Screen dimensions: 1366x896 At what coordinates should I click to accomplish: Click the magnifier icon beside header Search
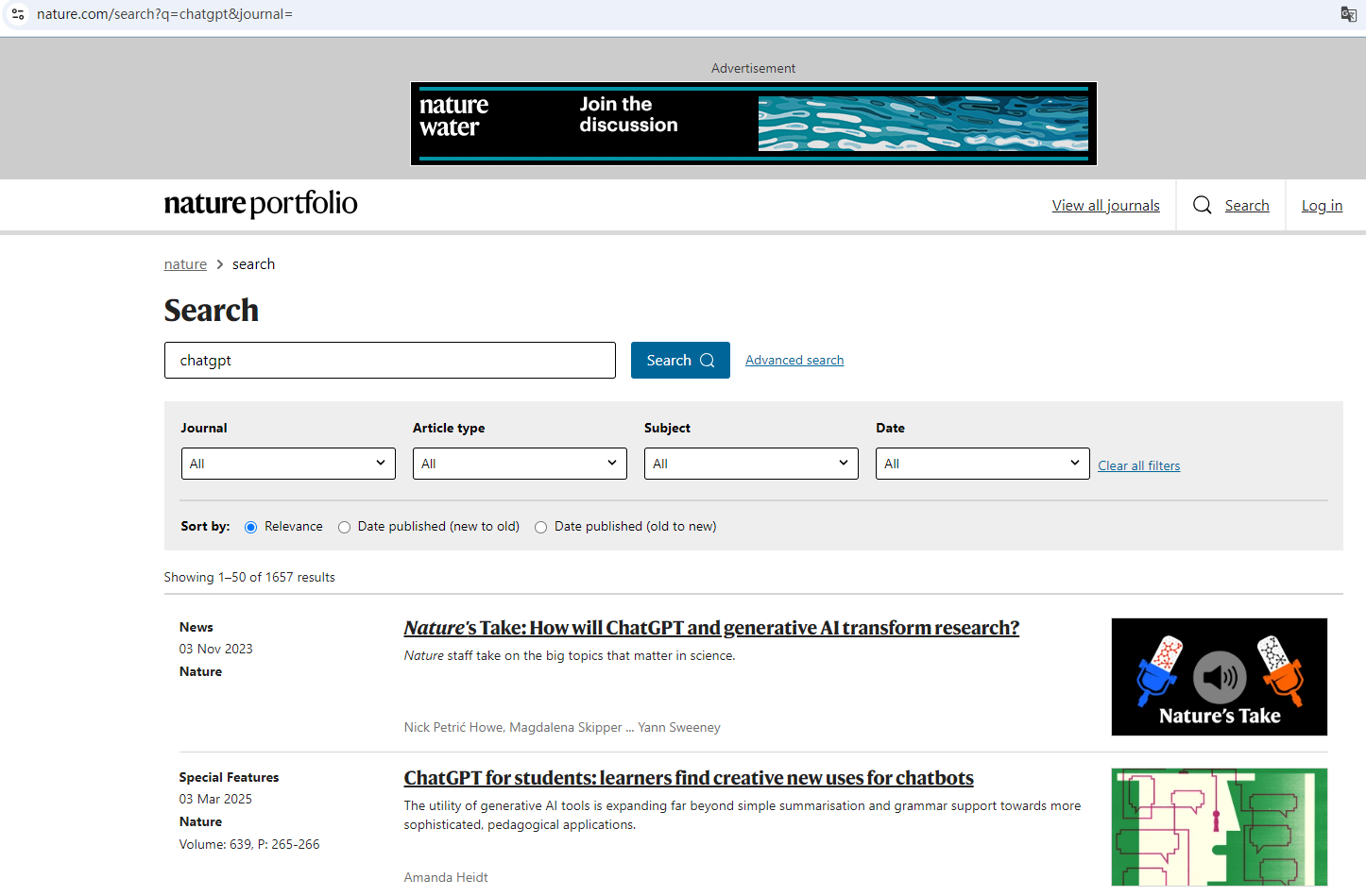pos(1202,205)
